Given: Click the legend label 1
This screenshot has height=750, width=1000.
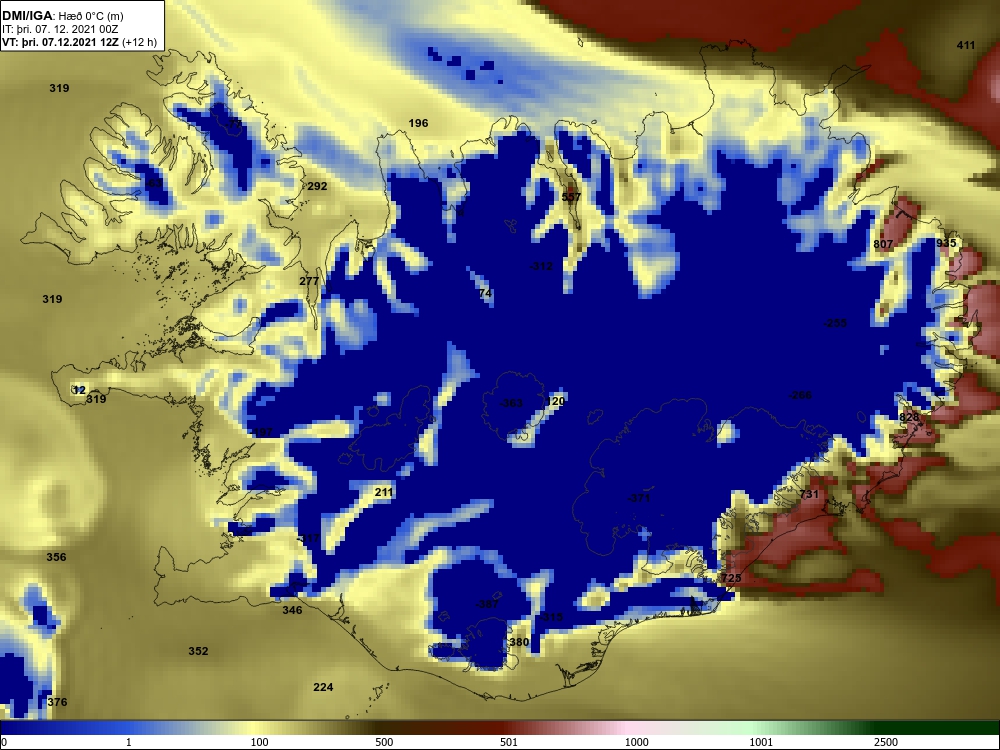Looking at the screenshot, I should pos(129,742).
